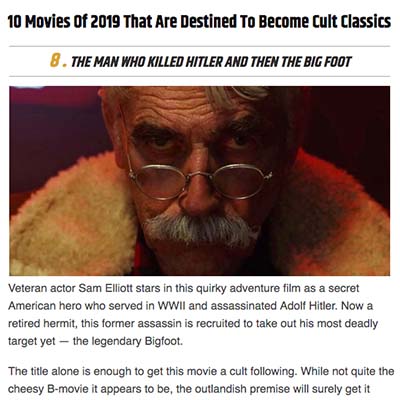Screen dimensions: 400x400
Task: Click the words 'Veteran actor' starting the paragraph
Action: pos(41,288)
